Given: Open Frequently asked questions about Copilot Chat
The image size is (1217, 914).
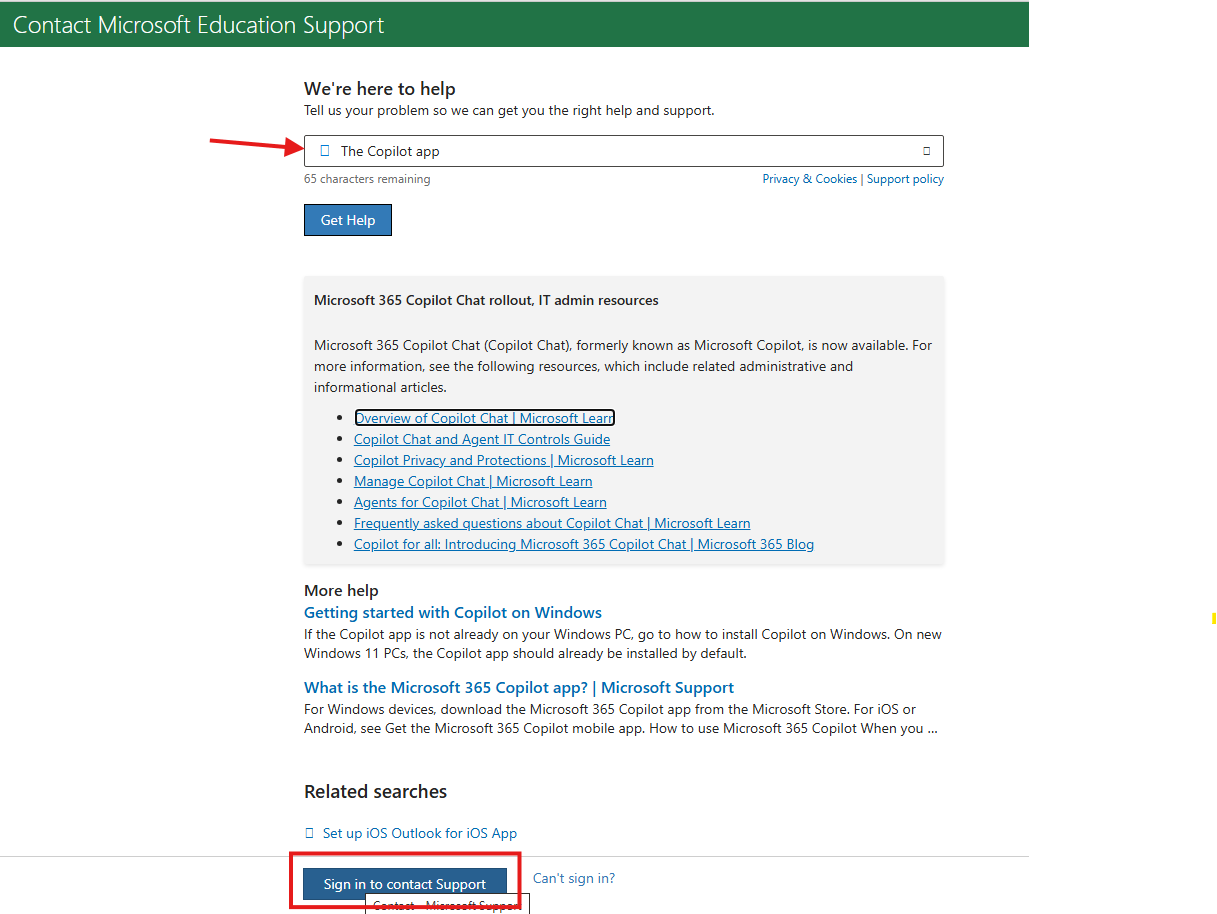Looking at the screenshot, I should (x=552, y=523).
